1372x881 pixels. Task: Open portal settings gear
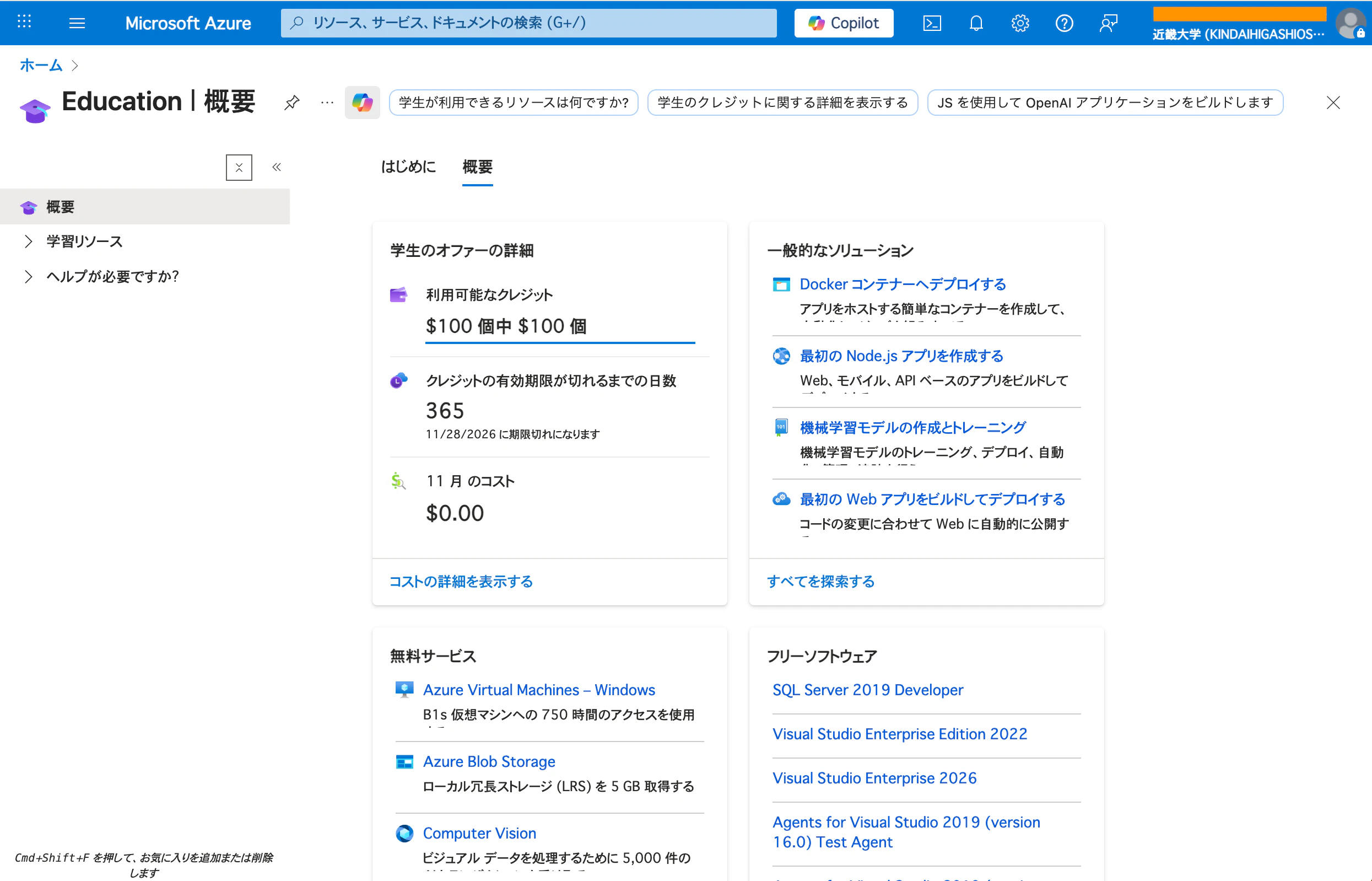(1020, 23)
